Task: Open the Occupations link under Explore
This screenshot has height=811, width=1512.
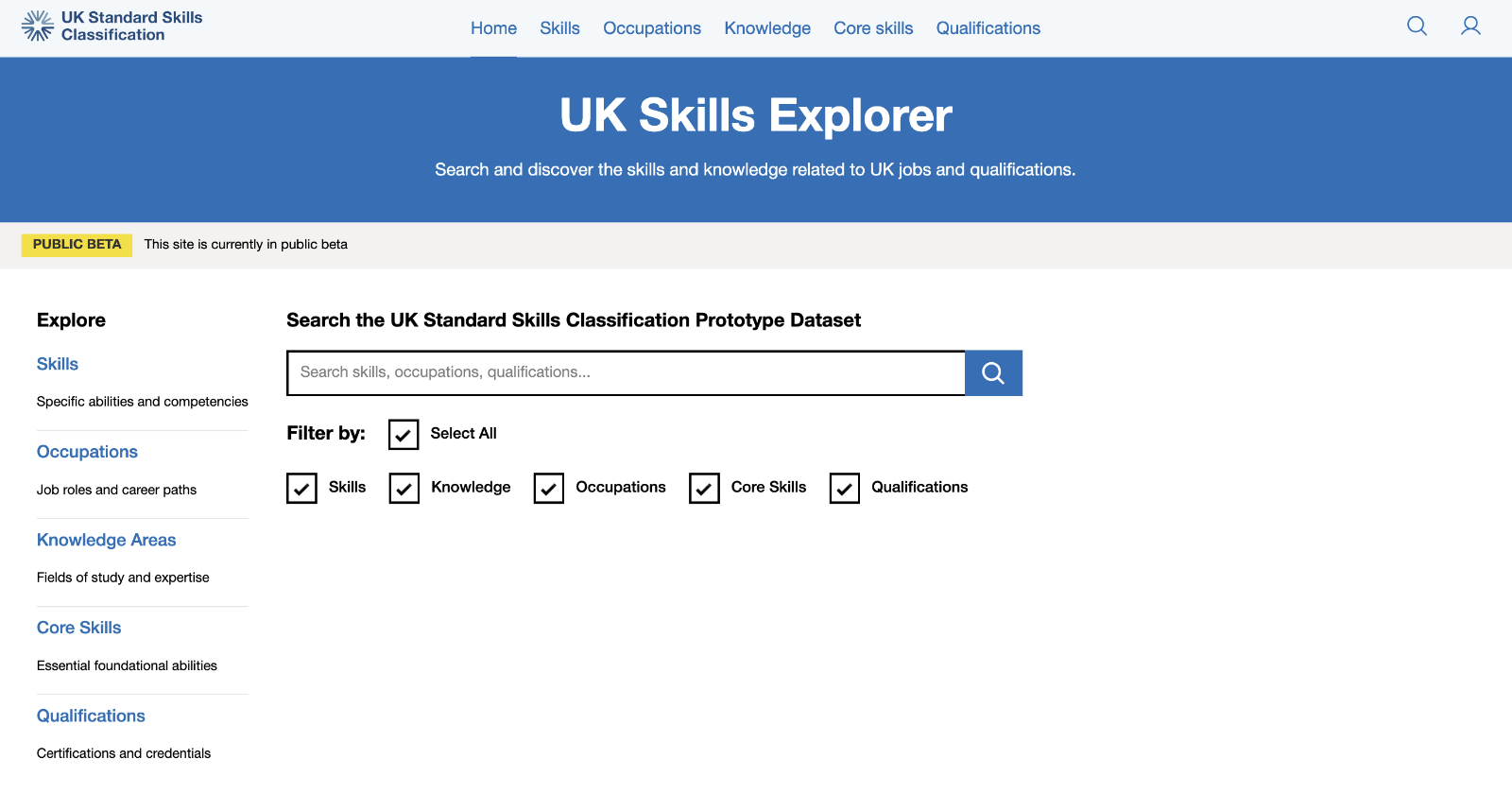Action: click(x=87, y=452)
